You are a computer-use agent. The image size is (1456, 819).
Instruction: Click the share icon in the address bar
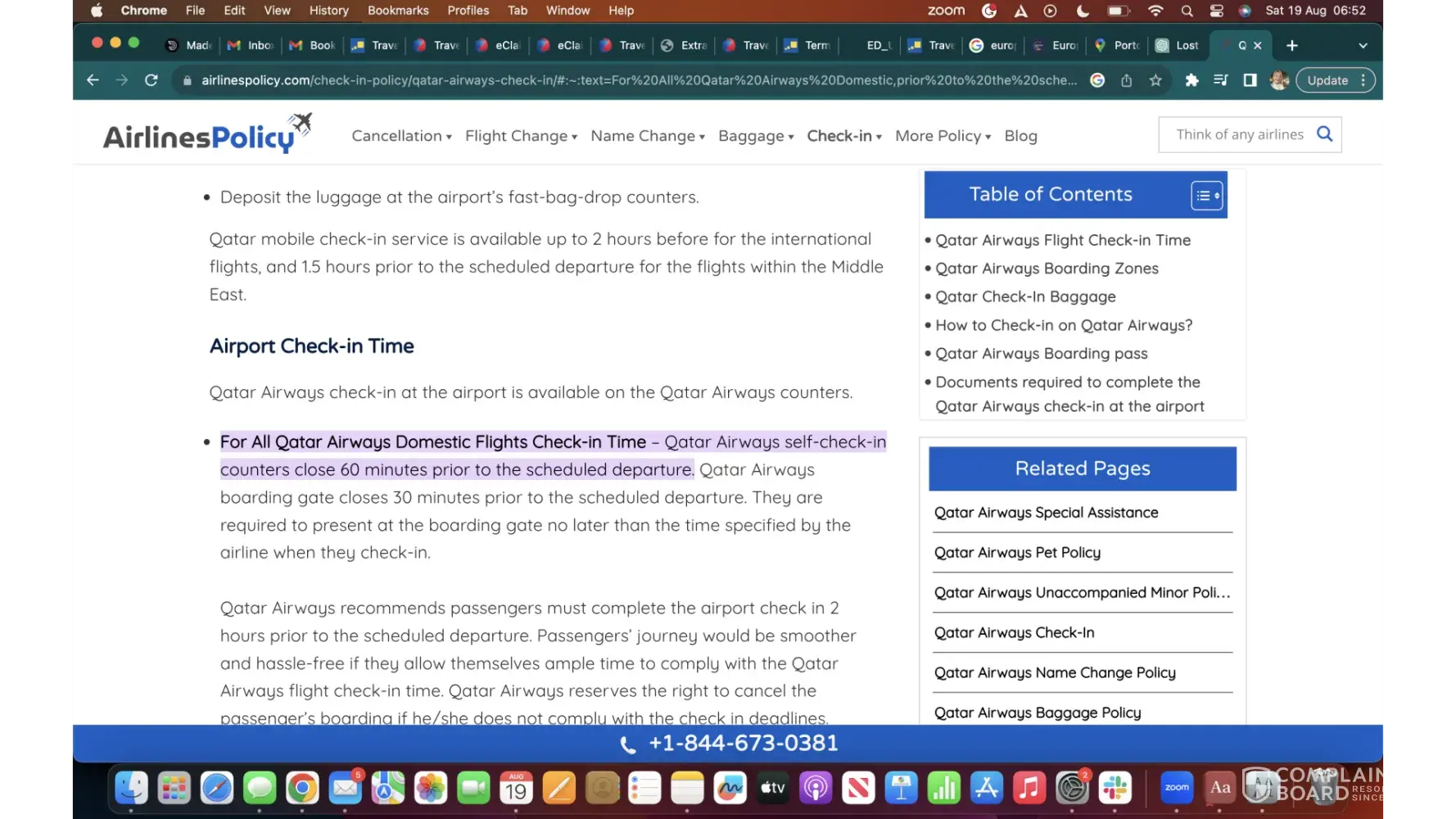pos(1127,80)
